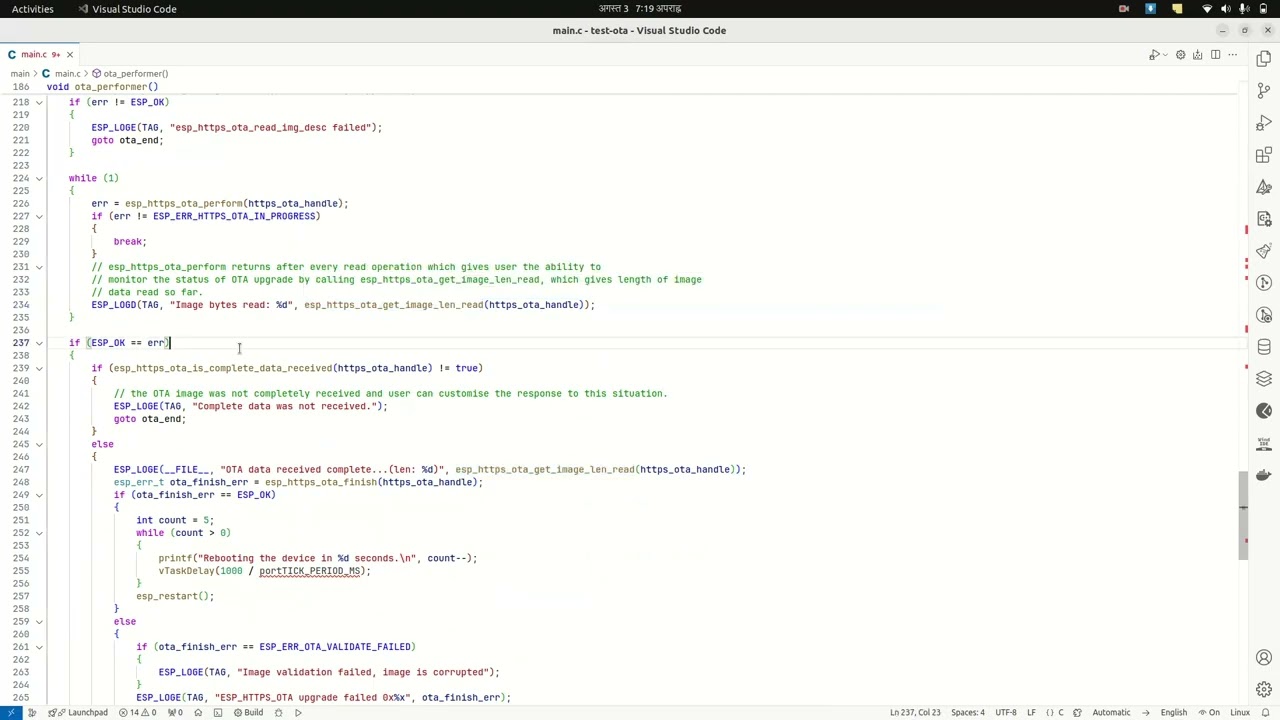Fold the block at line 239
1280x720 pixels.
39,368
